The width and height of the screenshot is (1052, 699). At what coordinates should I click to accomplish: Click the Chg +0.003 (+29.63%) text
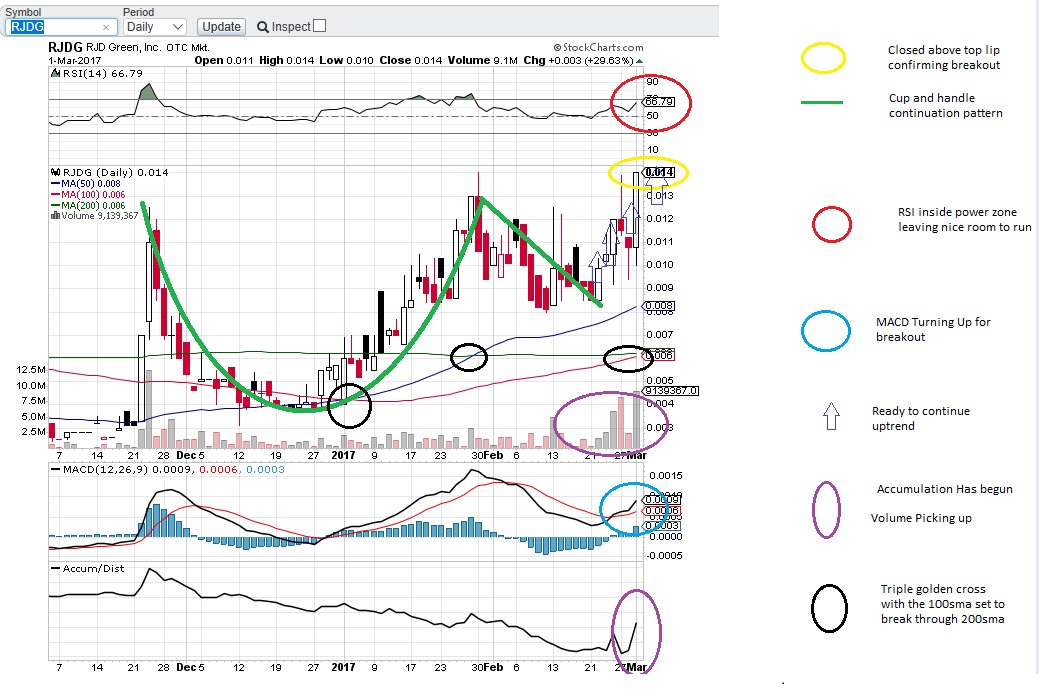[578, 60]
